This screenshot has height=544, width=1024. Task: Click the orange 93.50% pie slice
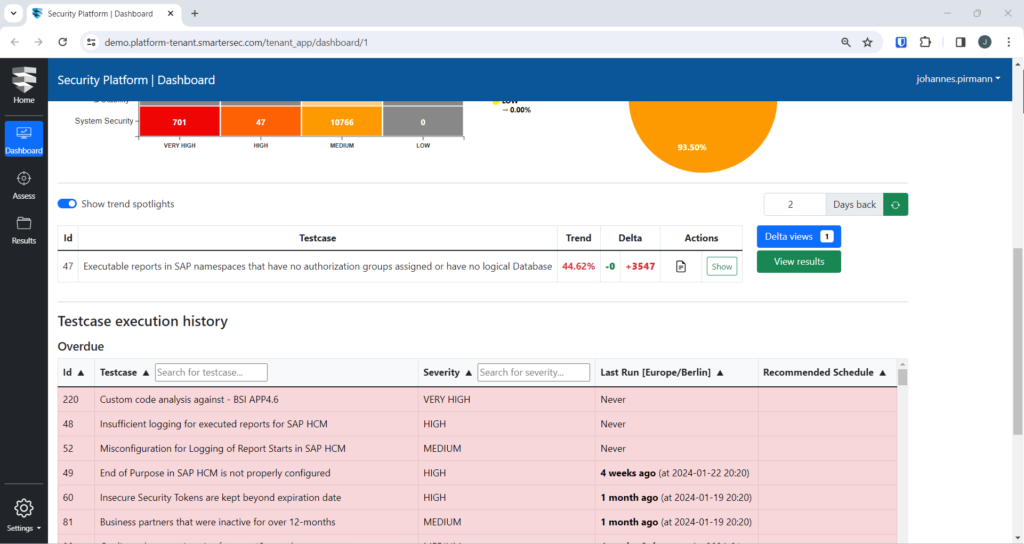pyautogui.click(x=703, y=136)
